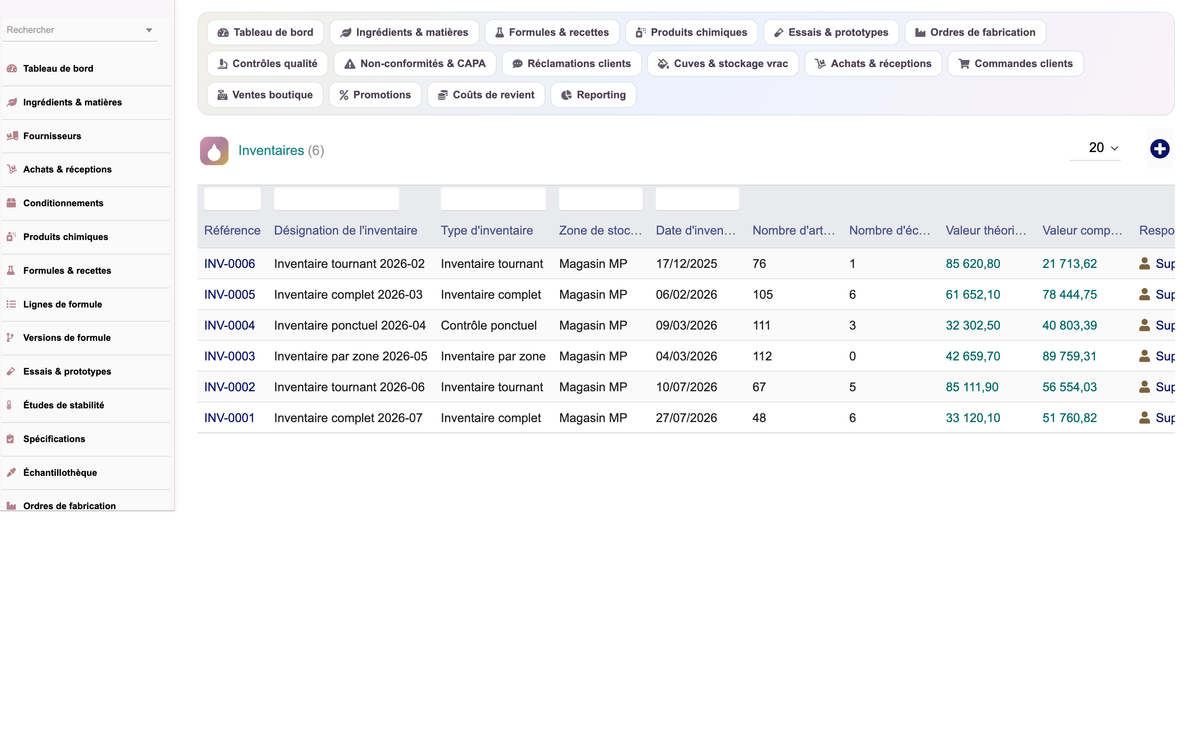Screen dimensions: 1200x750
Task: Sort by Nombre d'articles column header
Action: point(794,230)
